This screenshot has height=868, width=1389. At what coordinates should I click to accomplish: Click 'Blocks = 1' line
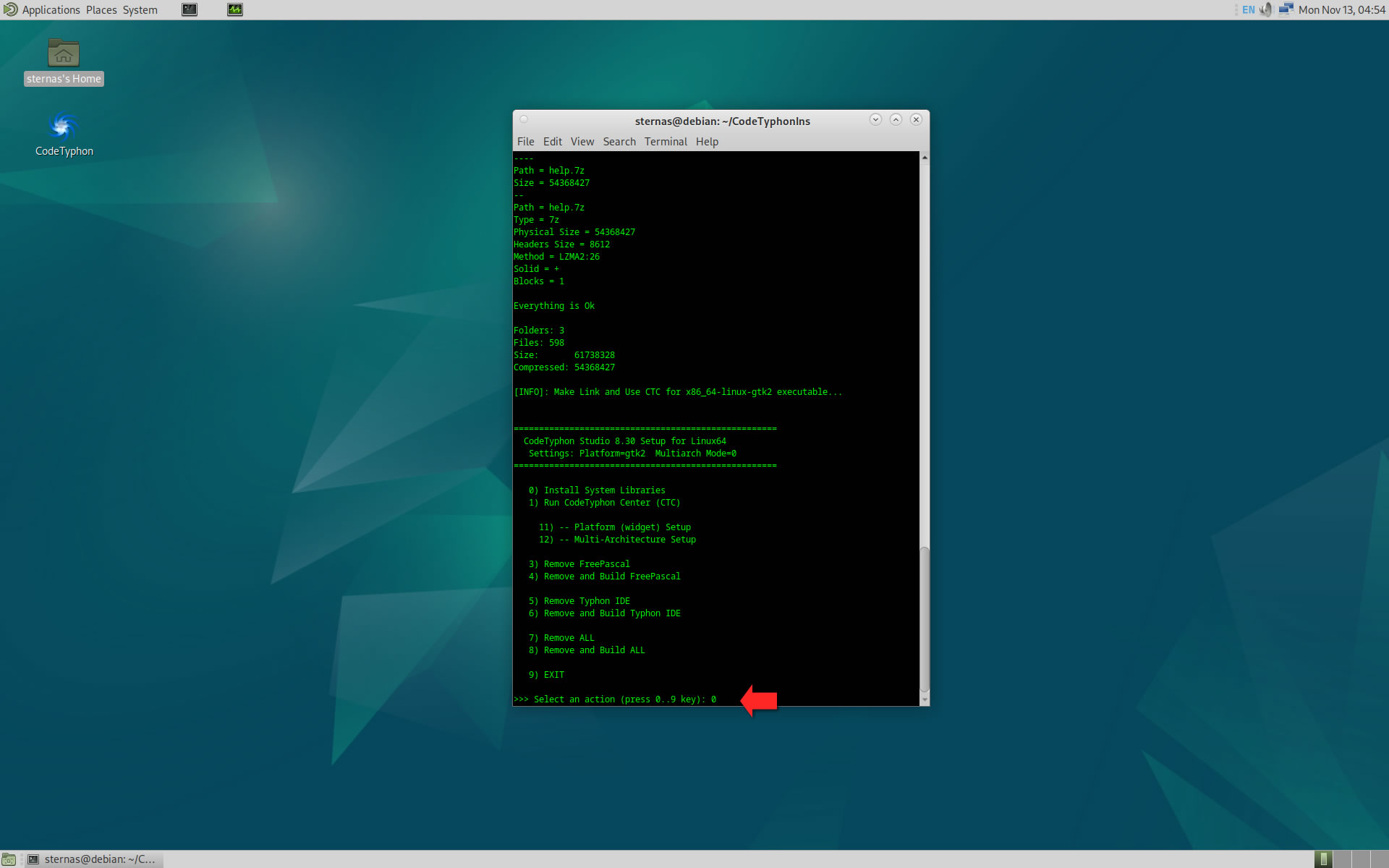pos(539,281)
